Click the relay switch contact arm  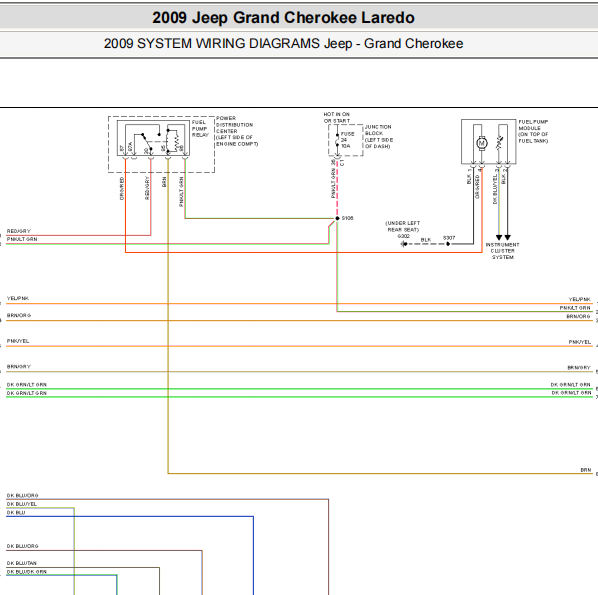pyautogui.click(x=147, y=142)
